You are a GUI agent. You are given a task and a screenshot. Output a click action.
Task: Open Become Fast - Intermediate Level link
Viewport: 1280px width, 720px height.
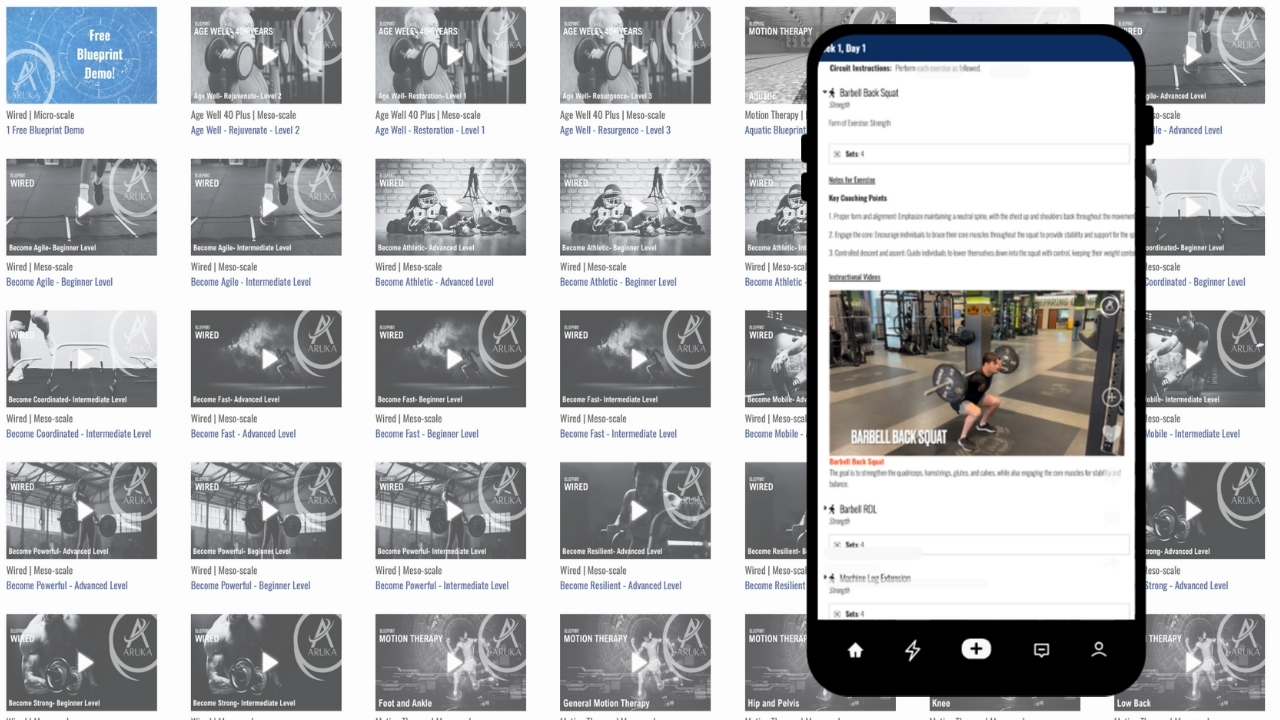click(618, 434)
